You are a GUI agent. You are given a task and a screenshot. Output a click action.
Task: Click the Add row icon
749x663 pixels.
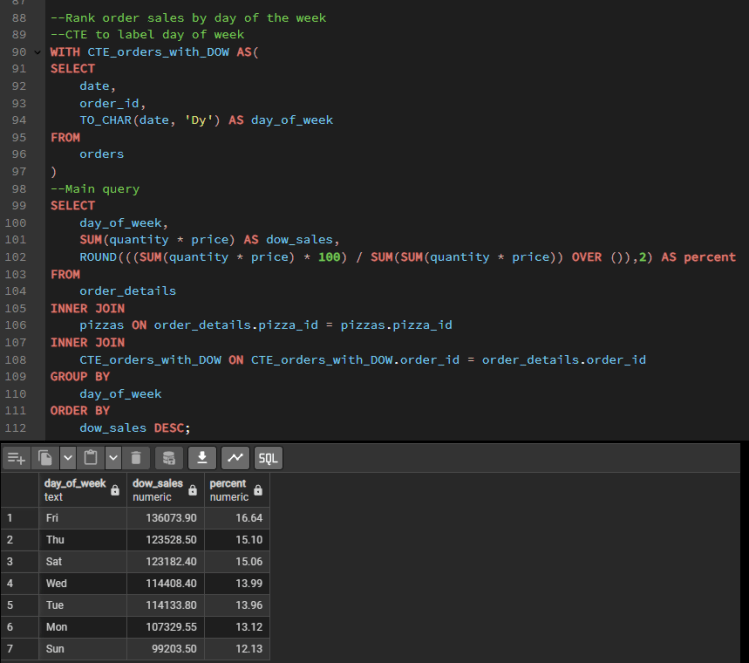[x=17, y=458]
